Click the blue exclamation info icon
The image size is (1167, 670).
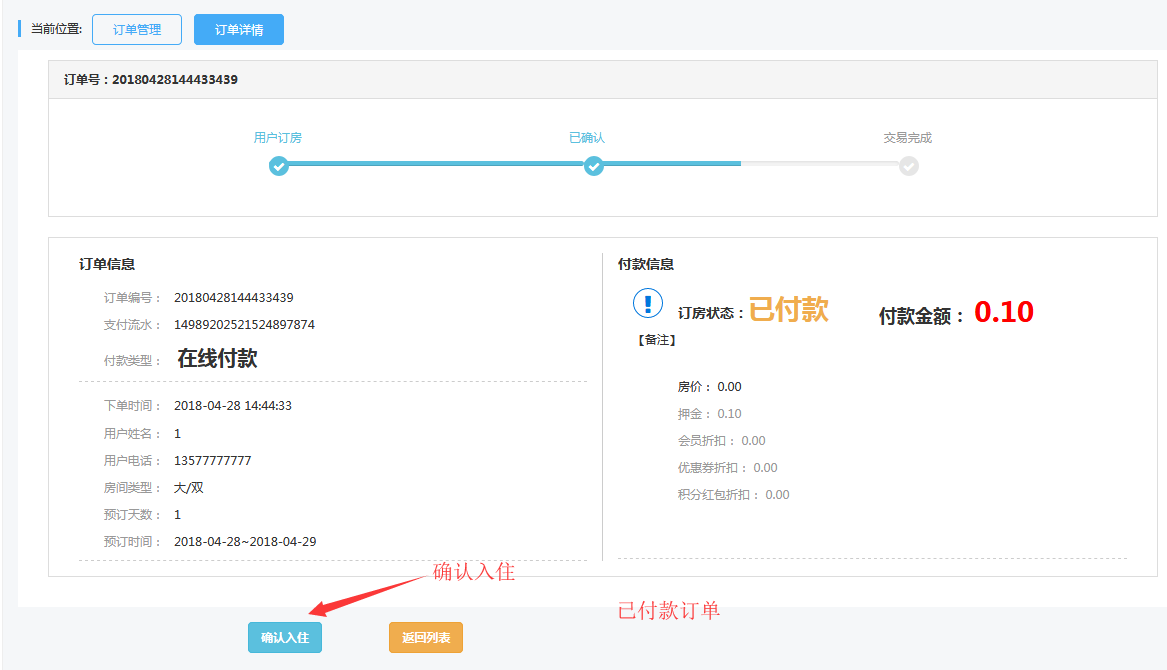tap(648, 303)
